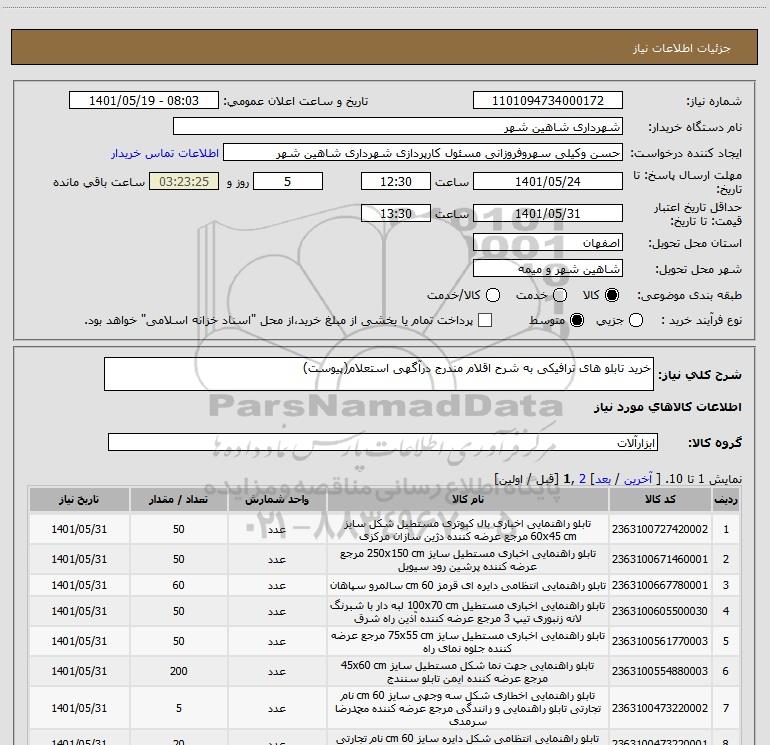Image resolution: width=770 pixels, height=745 pixels.
Task: Click the واحد شمارش column header
Action: click(x=277, y=499)
